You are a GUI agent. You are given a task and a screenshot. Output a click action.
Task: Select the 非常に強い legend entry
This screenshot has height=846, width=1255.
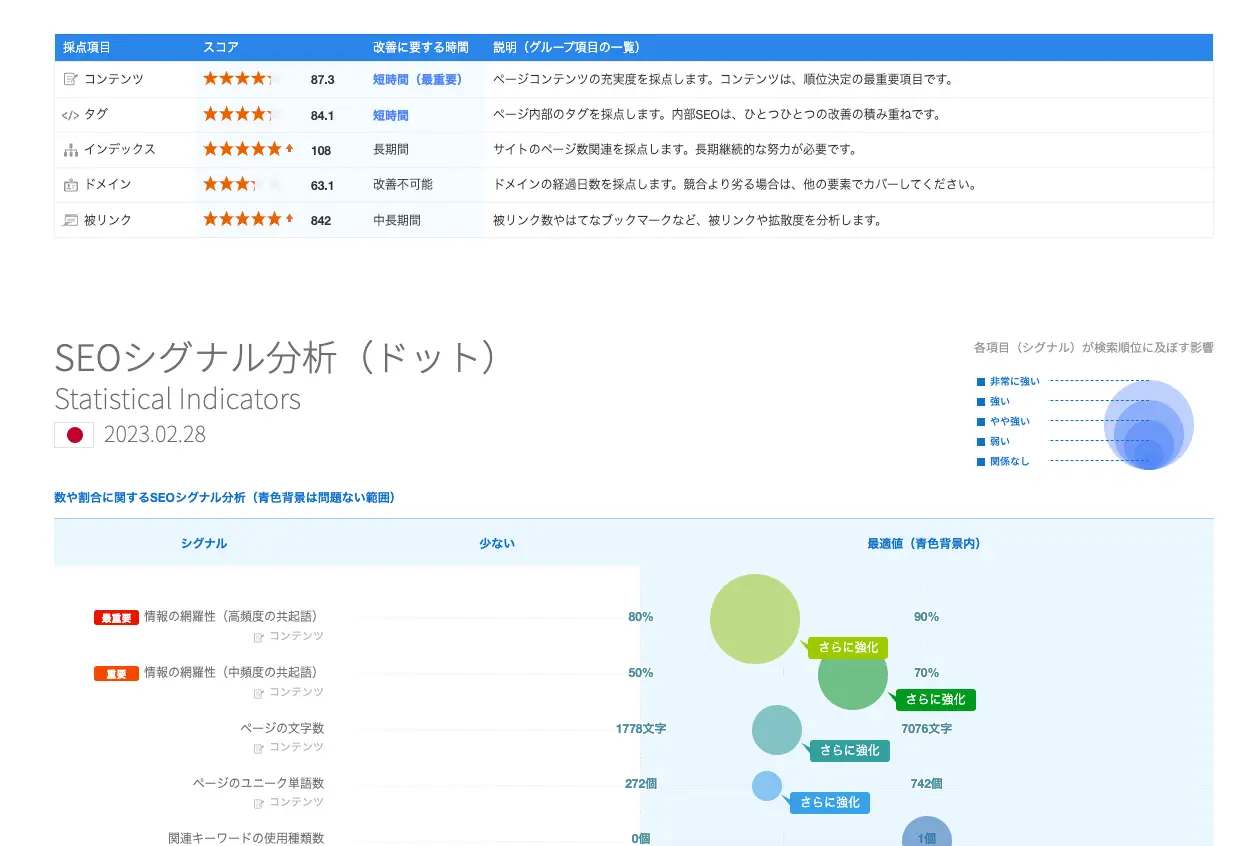pyautogui.click(x=1014, y=381)
